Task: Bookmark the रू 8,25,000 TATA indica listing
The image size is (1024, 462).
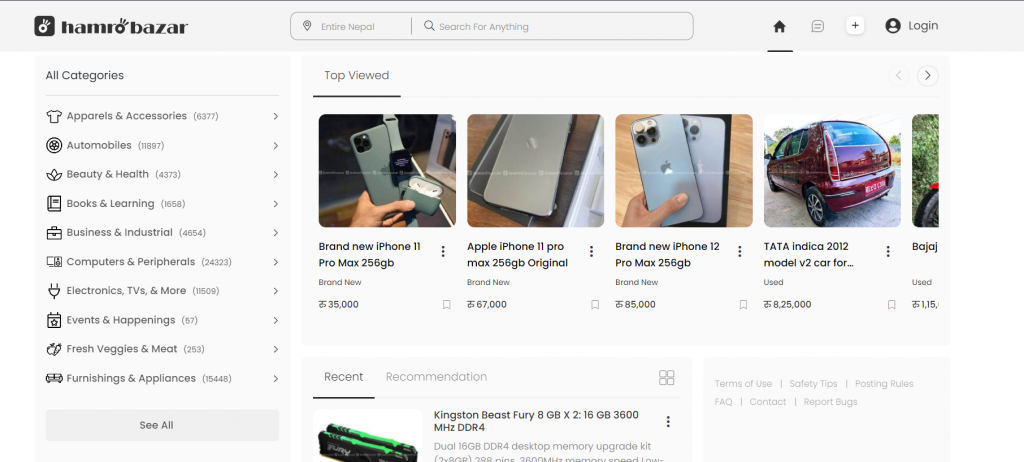Action: 891,305
